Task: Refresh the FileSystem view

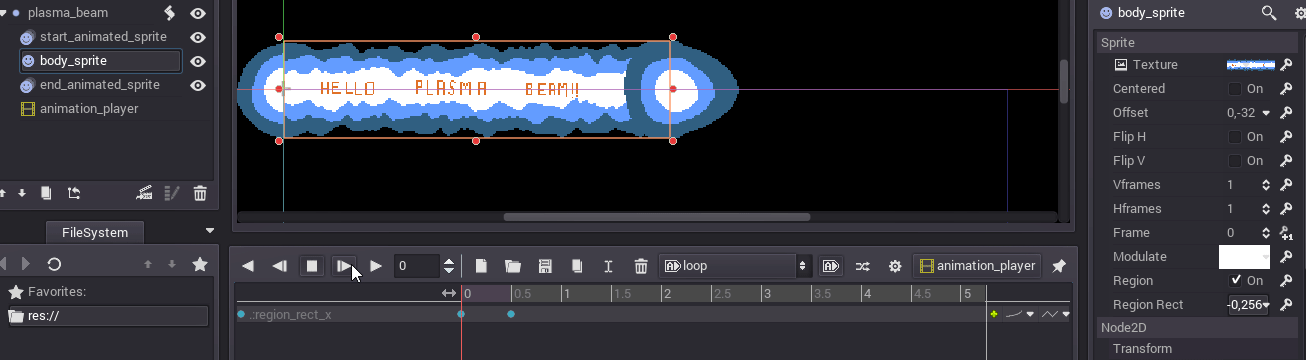Action: point(54,264)
